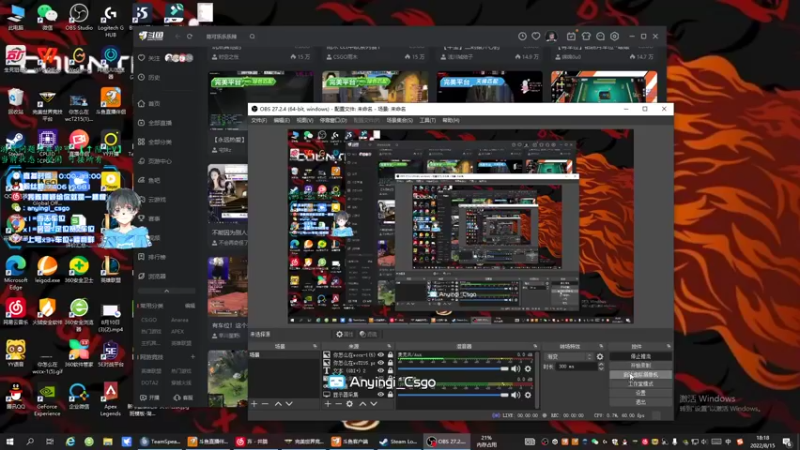Click virtual camera button in controls dock
The image size is (800, 450).
pyautogui.click(x=640, y=374)
